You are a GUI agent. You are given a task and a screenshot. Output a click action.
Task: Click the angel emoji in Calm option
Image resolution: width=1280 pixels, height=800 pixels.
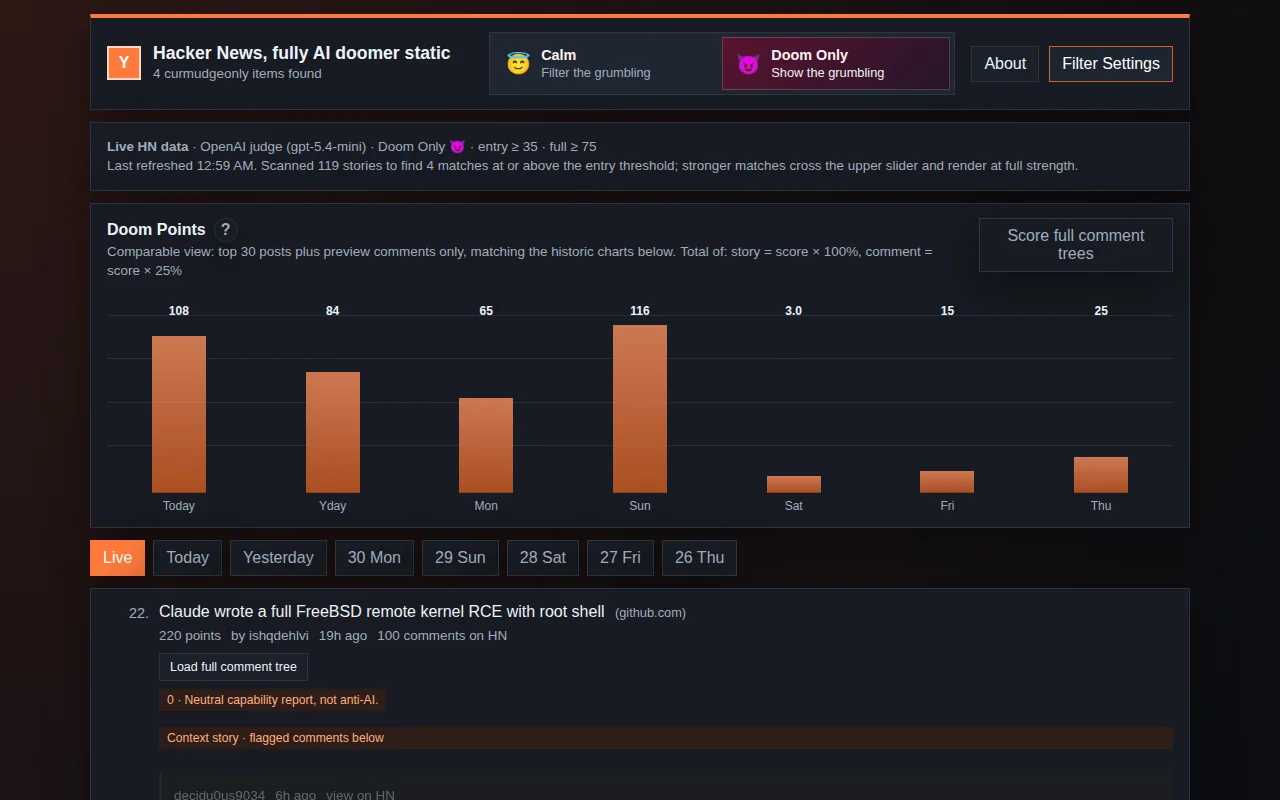coord(518,64)
